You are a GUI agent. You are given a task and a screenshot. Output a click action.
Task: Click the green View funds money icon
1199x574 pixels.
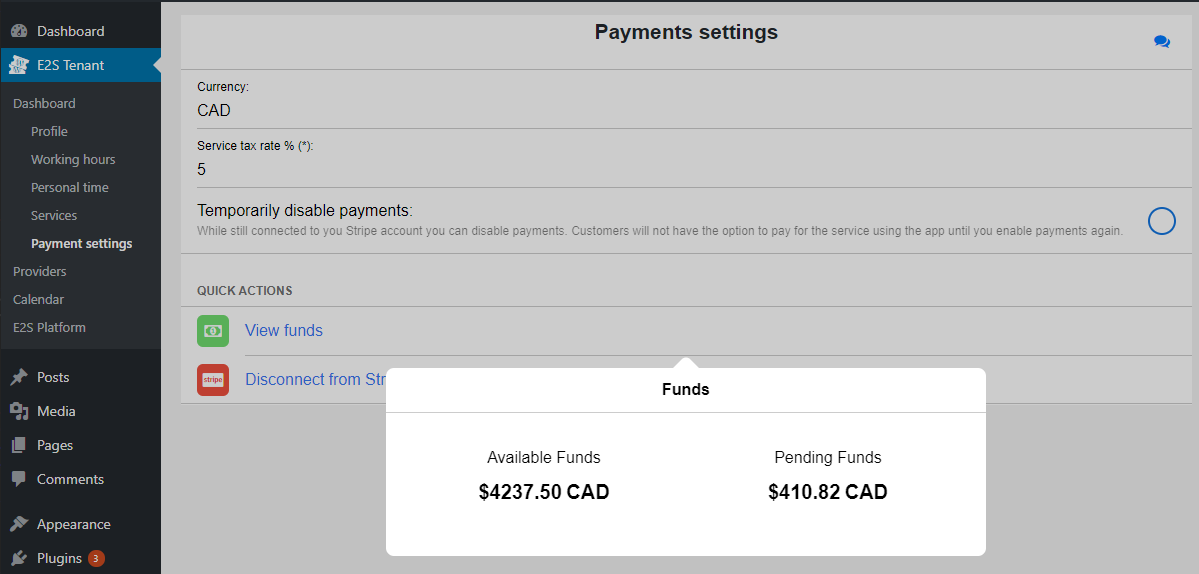pos(213,331)
